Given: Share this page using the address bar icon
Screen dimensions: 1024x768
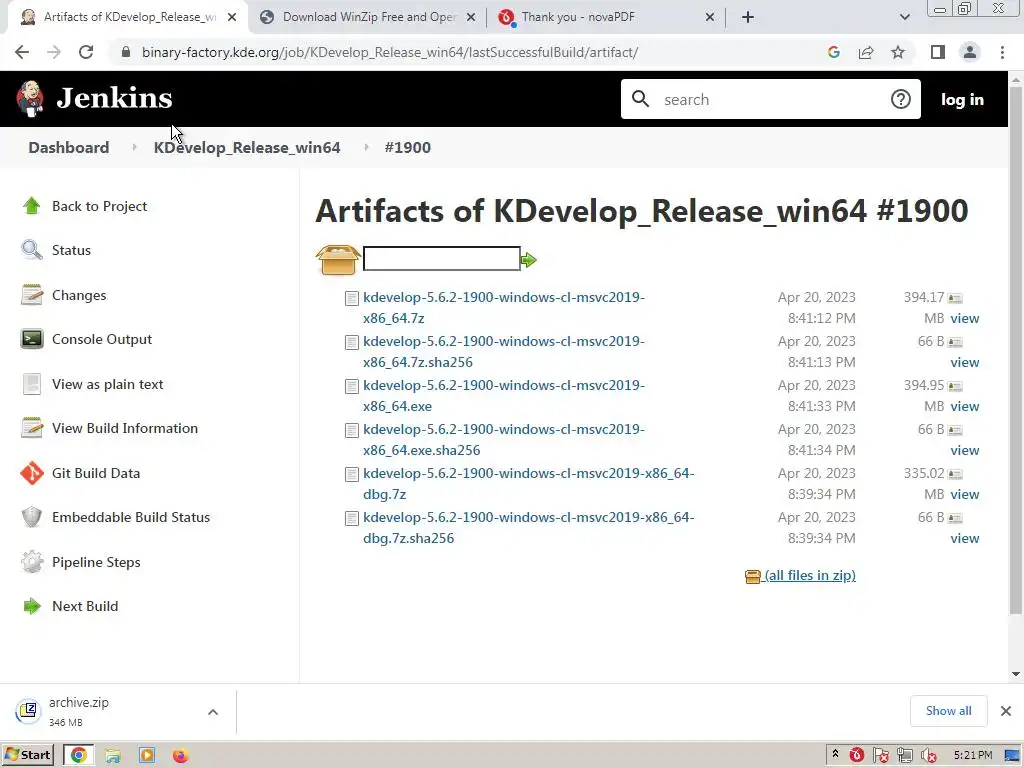Looking at the screenshot, I should (x=866, y=52).
